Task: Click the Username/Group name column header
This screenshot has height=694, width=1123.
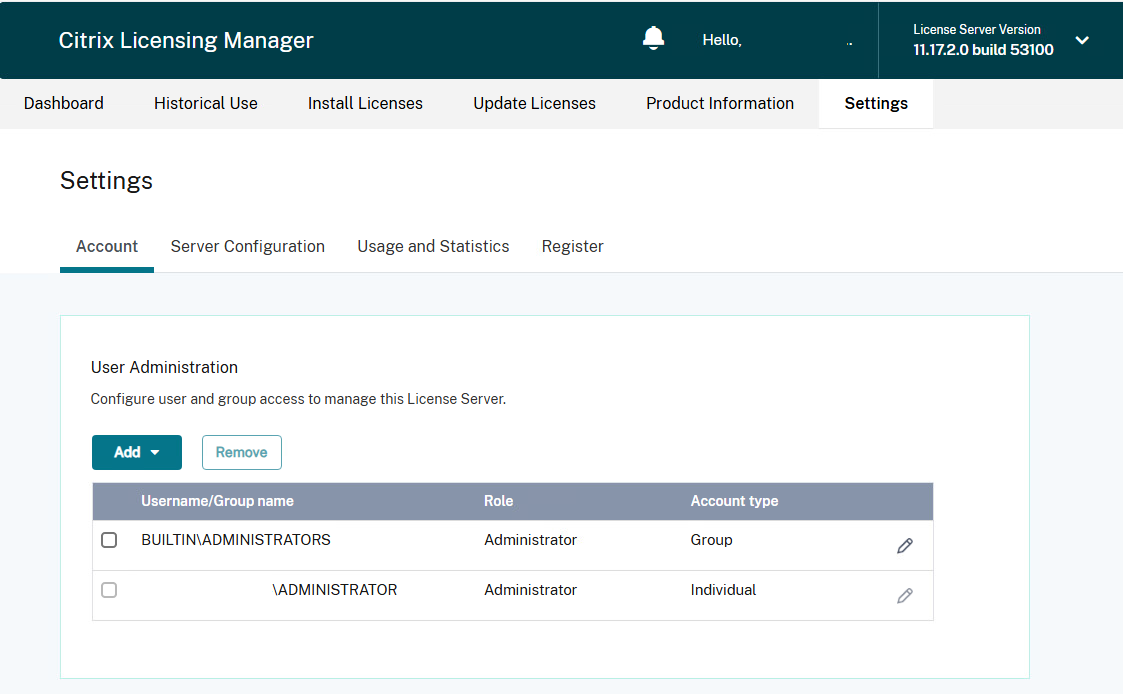Action: coord(217,501)
